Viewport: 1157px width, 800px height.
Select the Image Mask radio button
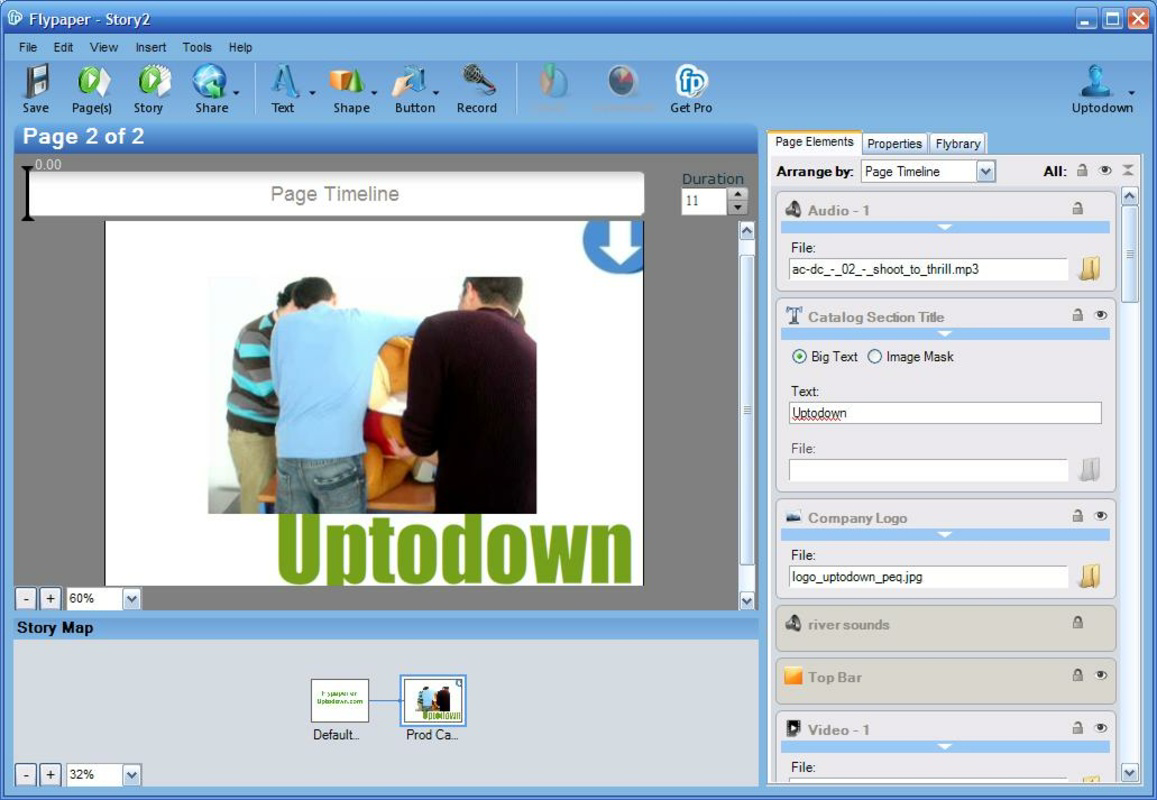pyautogui.click(x=874, y=356)
